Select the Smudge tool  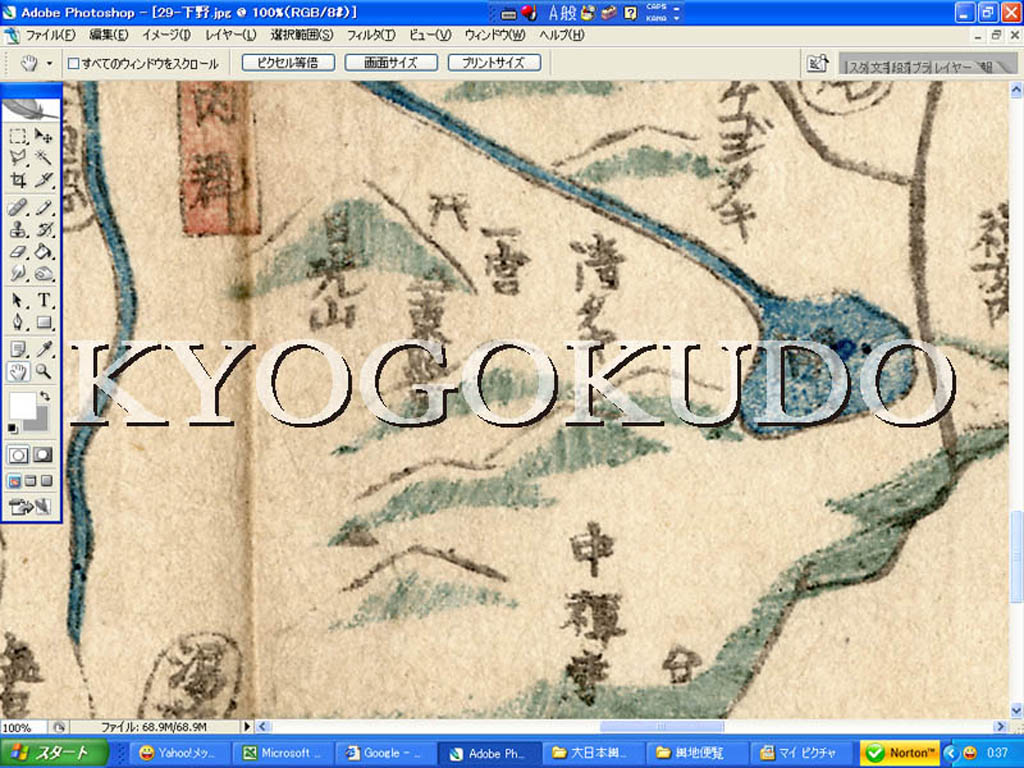coord(18,273)
